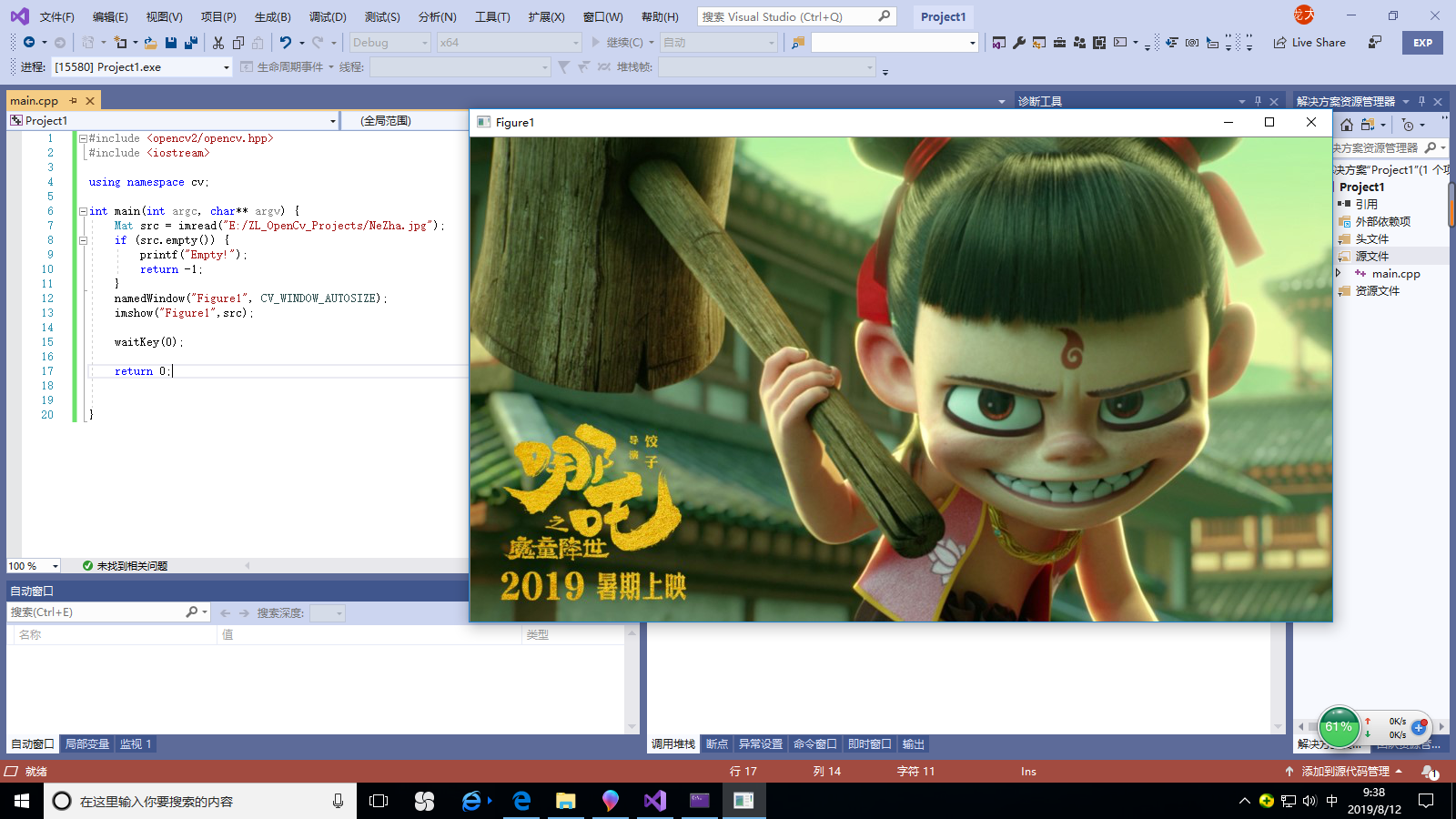1456x819 pixels.
Task: Open the Debug configuration dropdown
Action: tap(389, 42)
